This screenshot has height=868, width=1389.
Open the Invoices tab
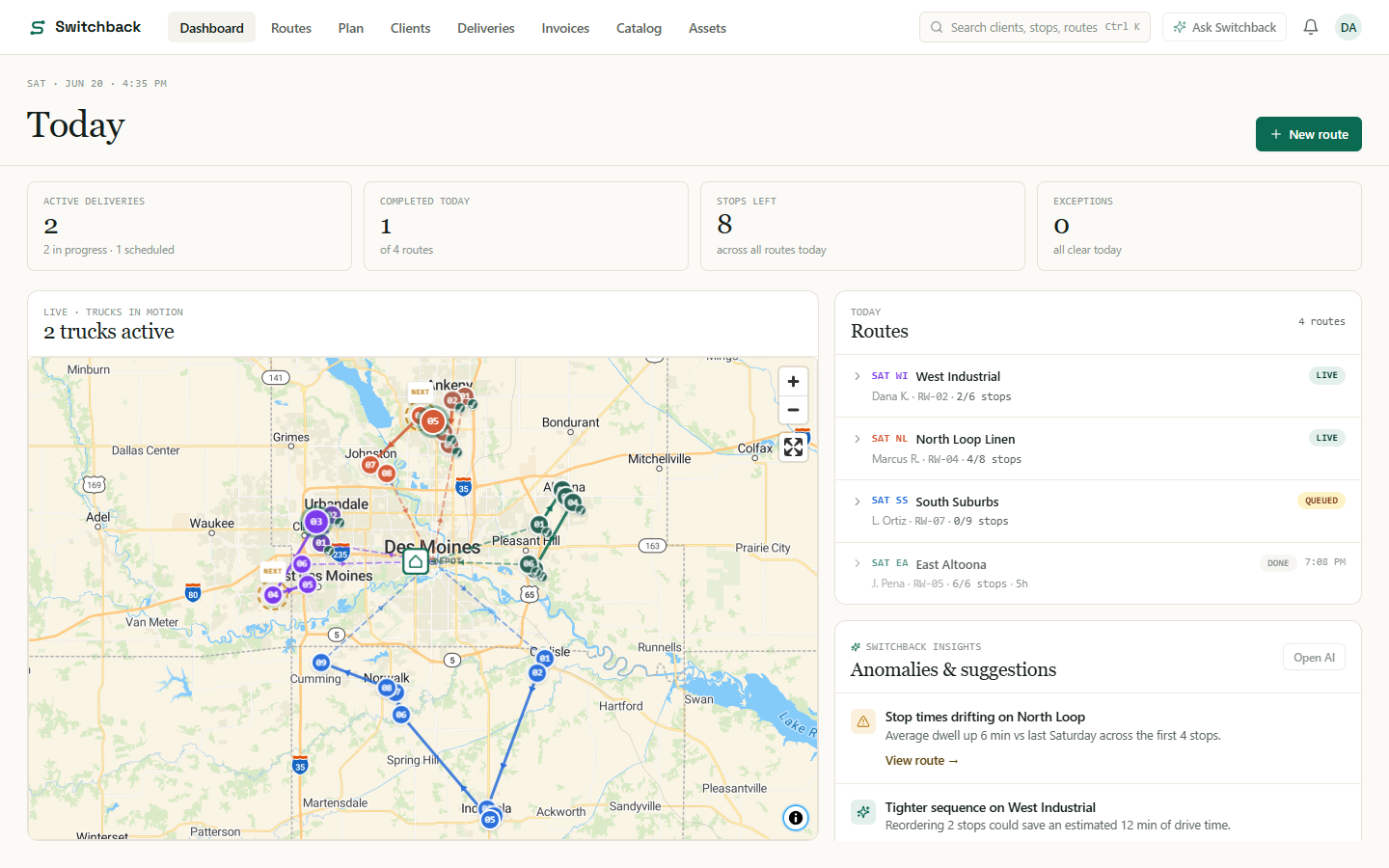(565, 28)
